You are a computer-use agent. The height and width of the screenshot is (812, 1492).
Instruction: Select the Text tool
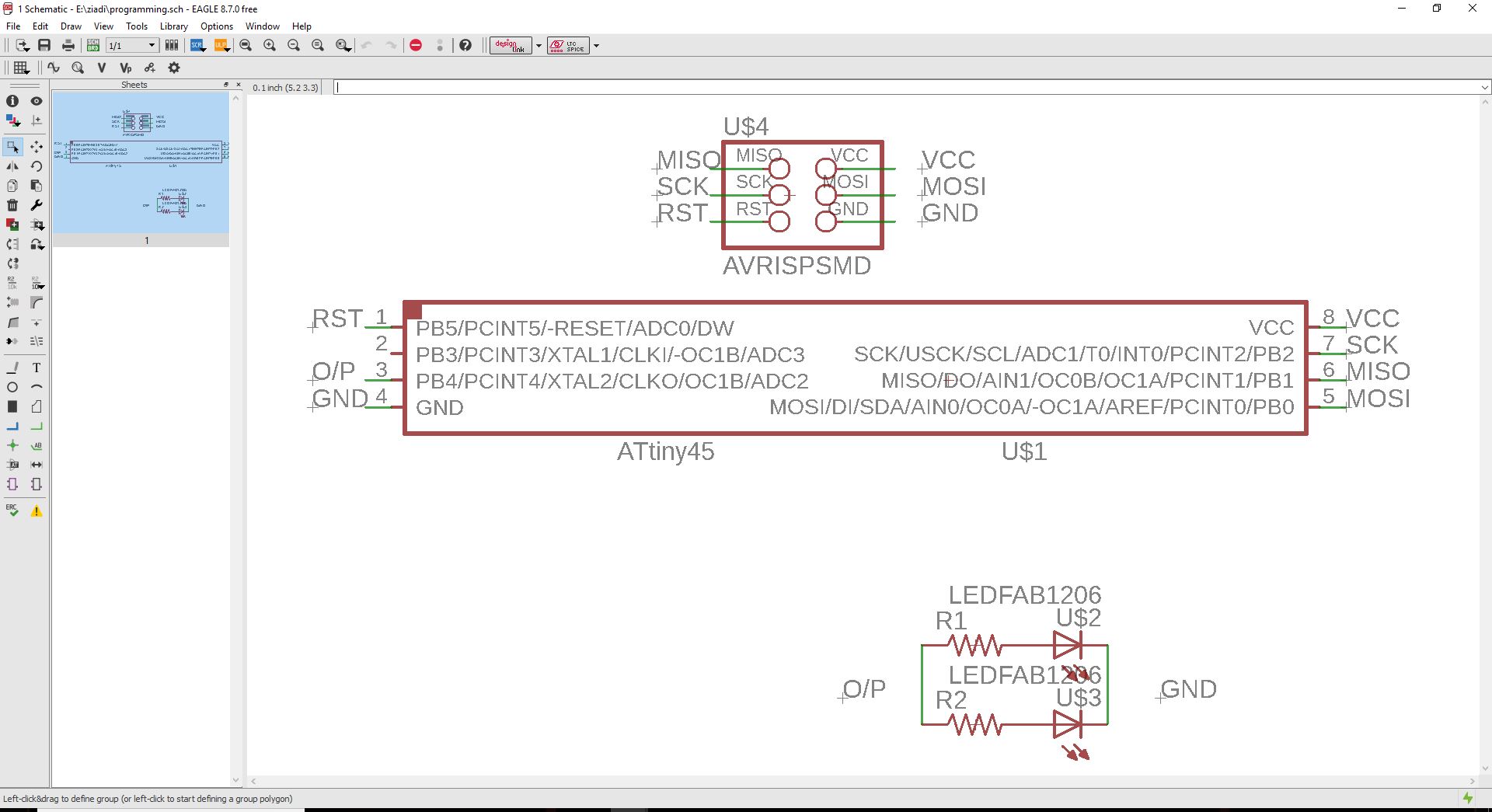pyautogui.click(x=36, y=368)
